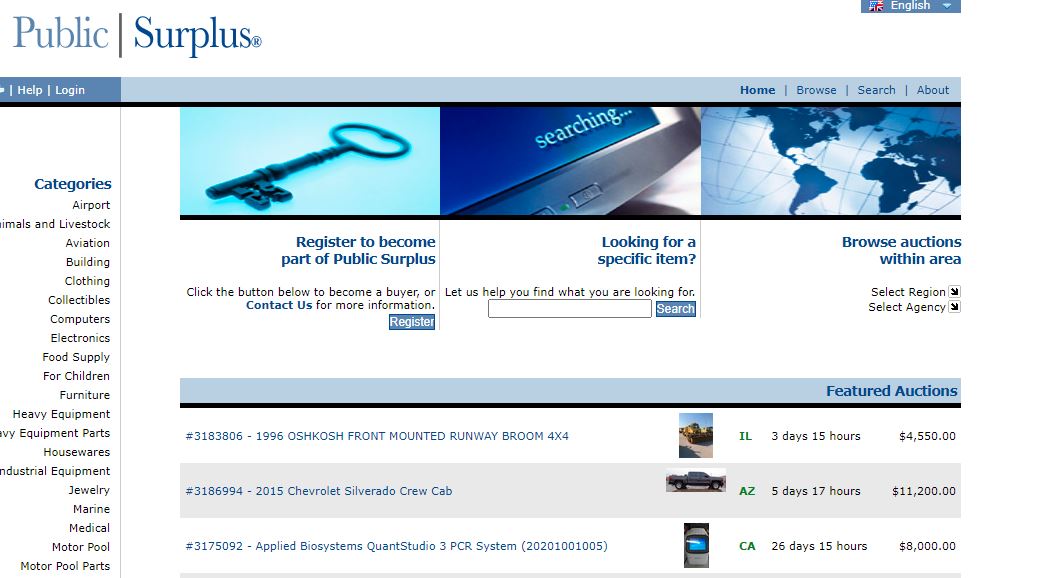Open the Building category
The height and width of the screenshot is (578, 1053).
[x=87, y=262]
